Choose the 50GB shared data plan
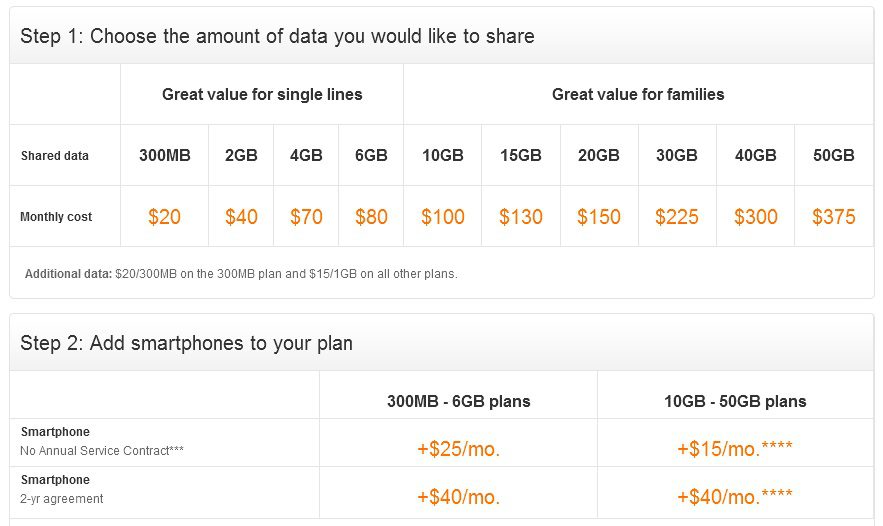The width and height of the screenshot is (883, 526). coord(834,155)
